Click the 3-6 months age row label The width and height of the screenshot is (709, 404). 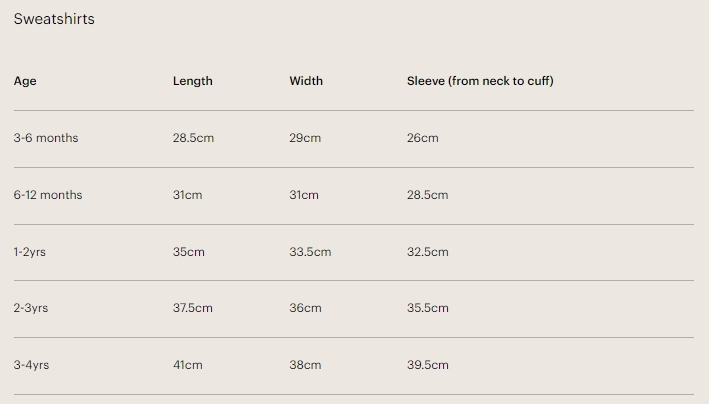pos(46,138)
